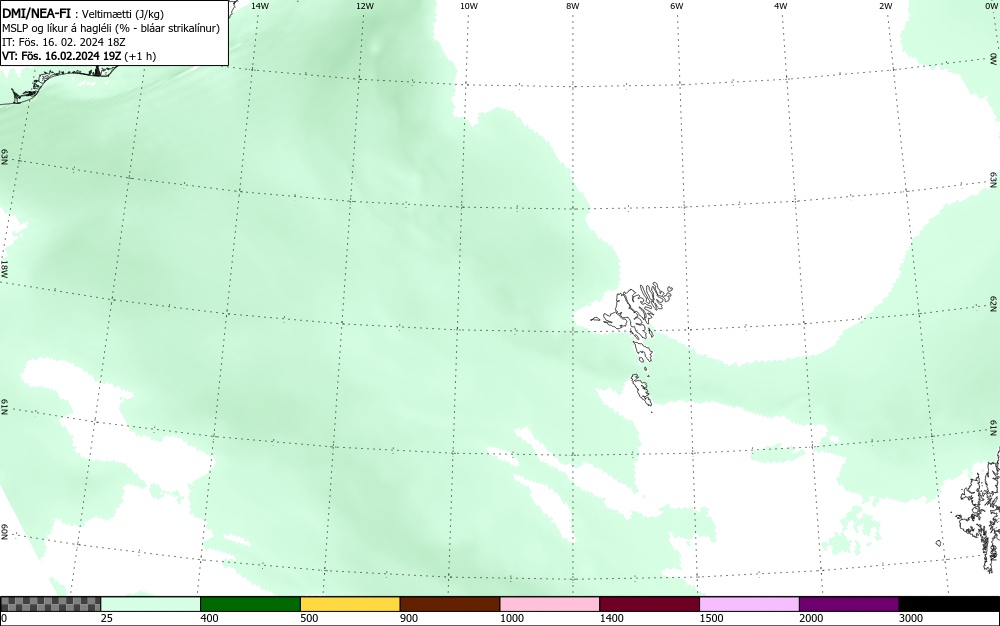The image size is (1000, 626).
Task: Click the legend value 1400
Action: click(611, 618)
